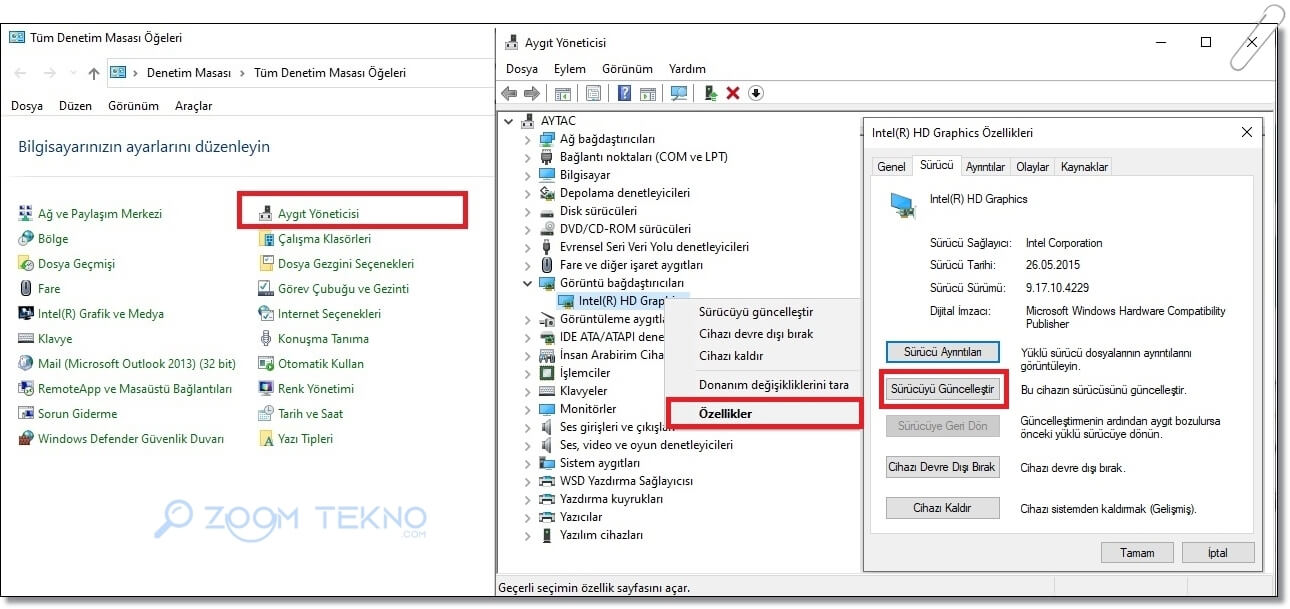Viewport: 1290px width, 609px height.
Task: Expand the Yazılım cihazları node
Action: click(528, 535)
